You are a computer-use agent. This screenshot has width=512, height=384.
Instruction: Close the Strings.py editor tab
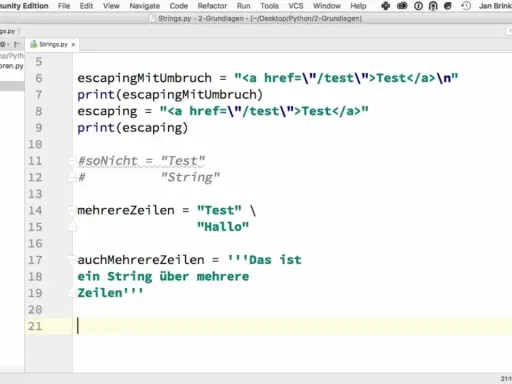(73, 44)
